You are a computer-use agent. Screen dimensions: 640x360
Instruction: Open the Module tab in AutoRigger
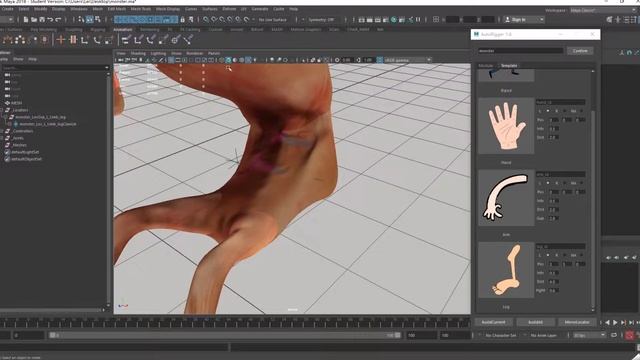pyautogui.click(x=486, y=66)
